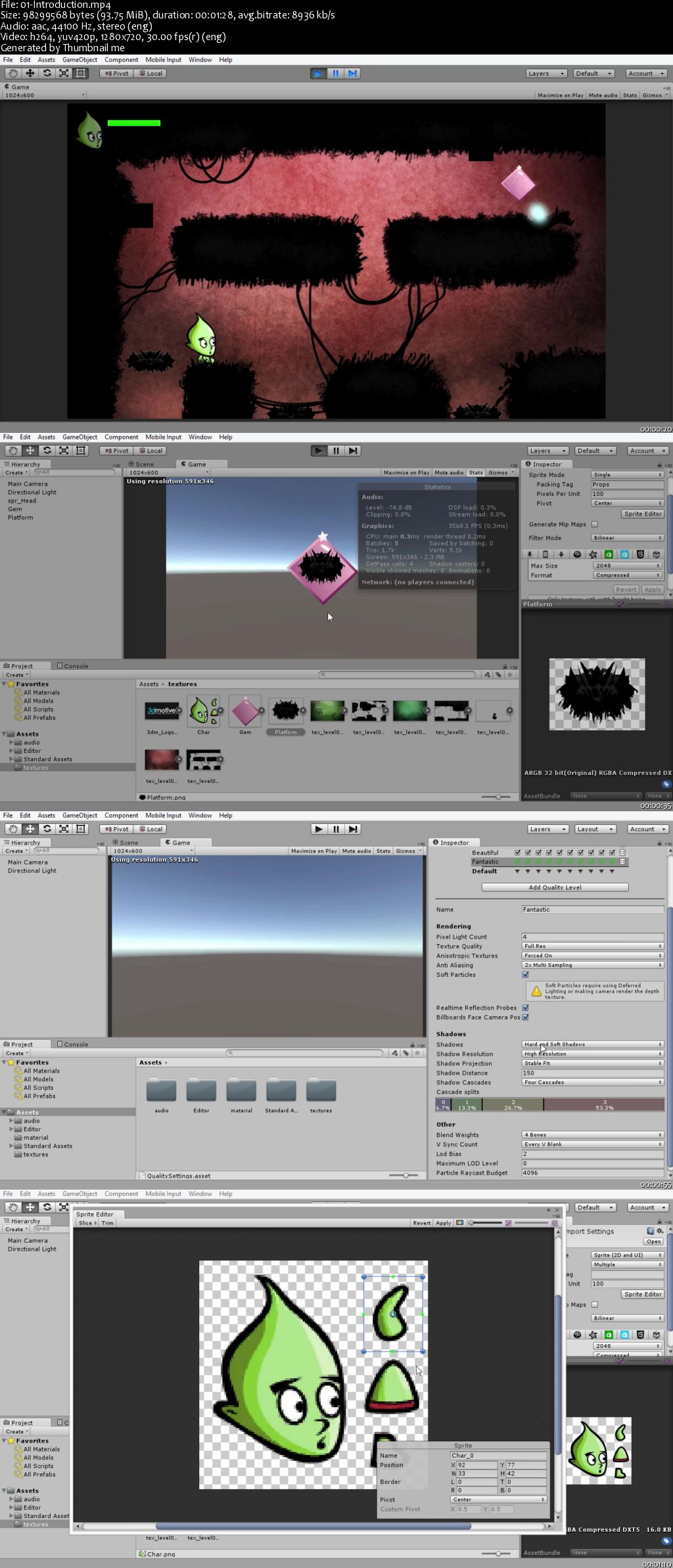The height and width of the screenshot is (1568, 673).
Task: Open the Window menu in the 00:00:55 frame
Action: [x=200, y=816]
